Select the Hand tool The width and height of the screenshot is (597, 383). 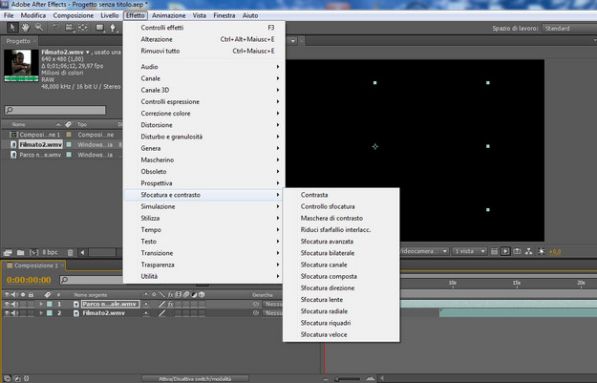[25, 28]
